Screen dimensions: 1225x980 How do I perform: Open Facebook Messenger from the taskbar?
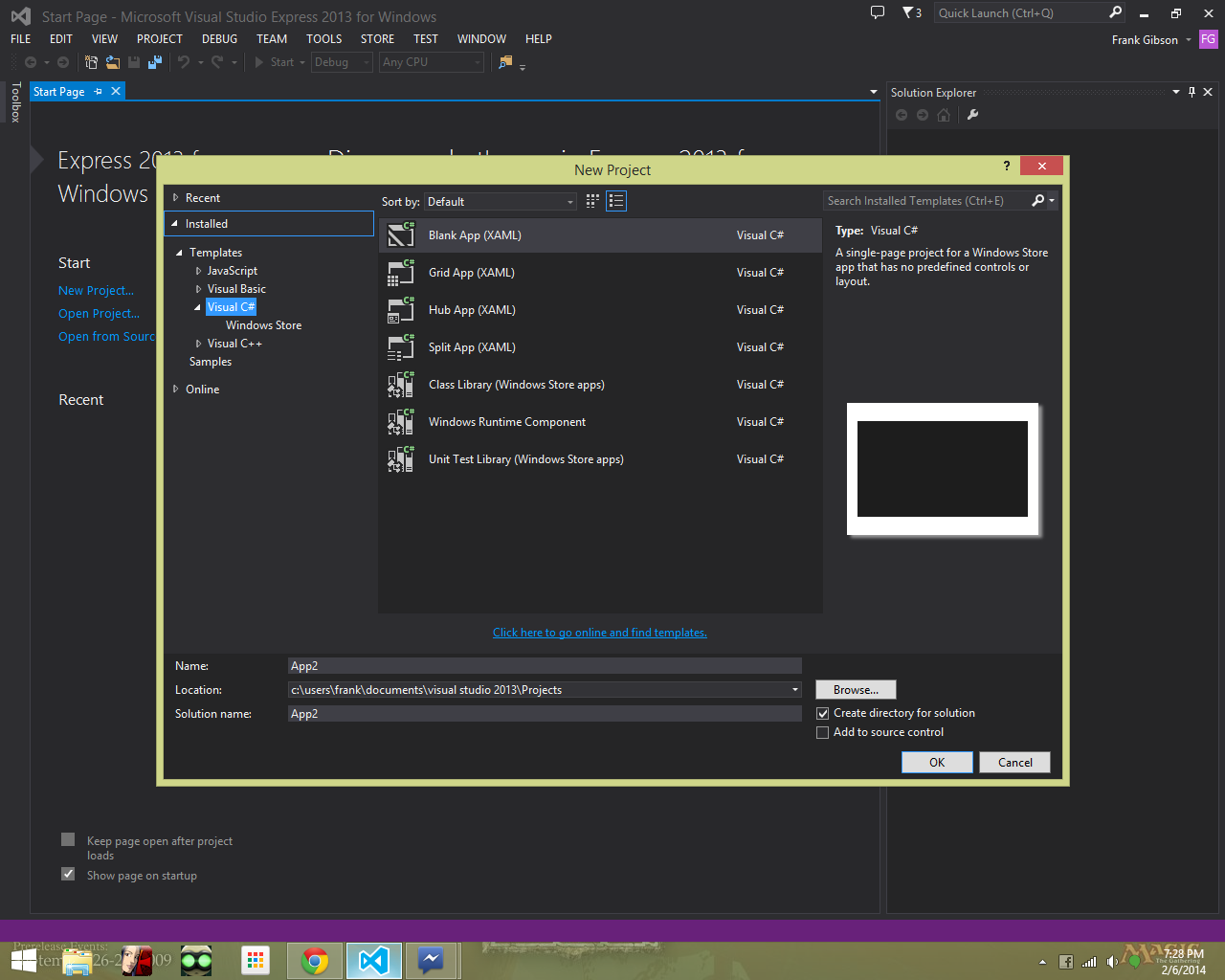[432, 961]
